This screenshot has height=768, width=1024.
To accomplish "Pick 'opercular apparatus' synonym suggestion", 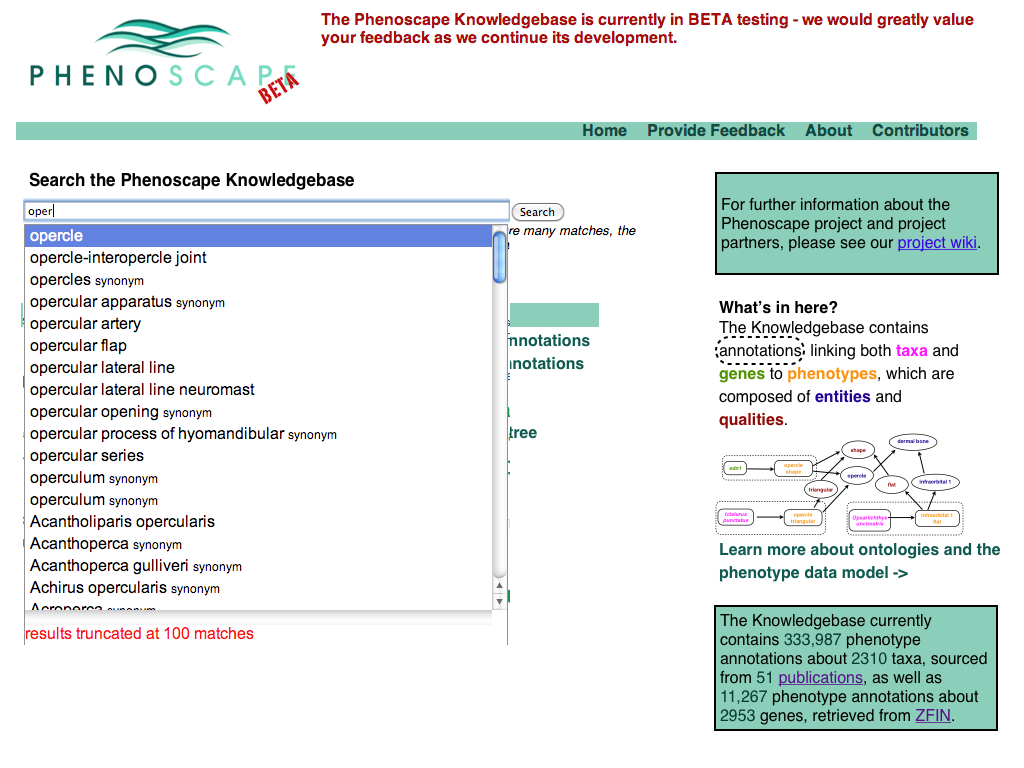I will 258,302.
